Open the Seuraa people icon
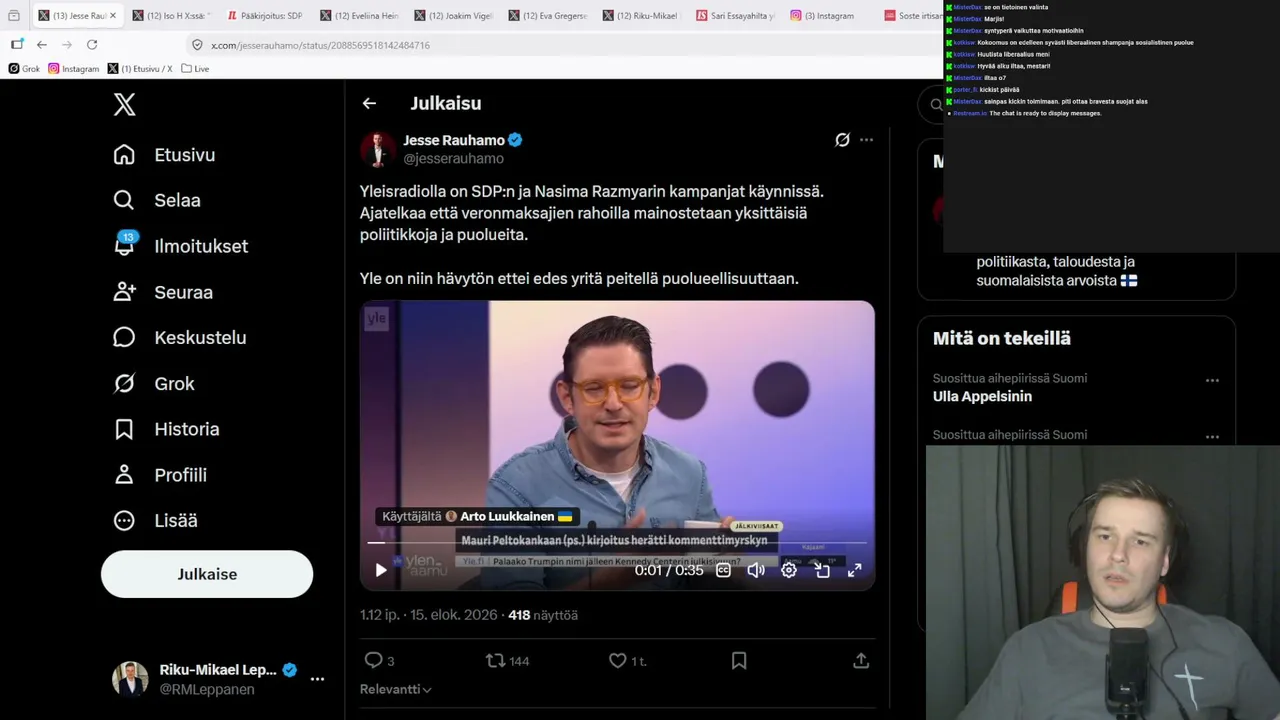Viewport: 1280px width, 720px height. click(x=124, y=292)
